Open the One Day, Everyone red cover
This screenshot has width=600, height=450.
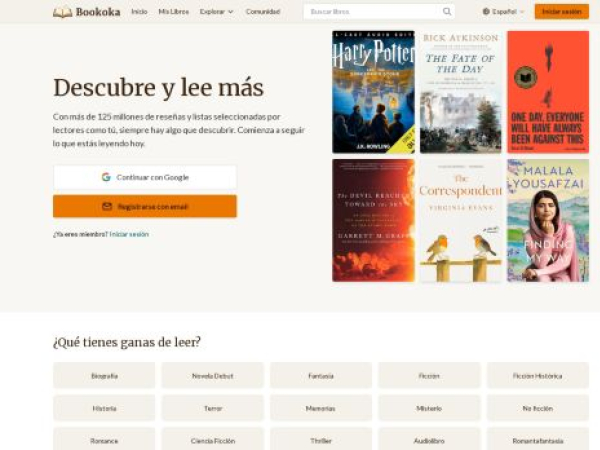pyautogui.click(x=548, y=92)
